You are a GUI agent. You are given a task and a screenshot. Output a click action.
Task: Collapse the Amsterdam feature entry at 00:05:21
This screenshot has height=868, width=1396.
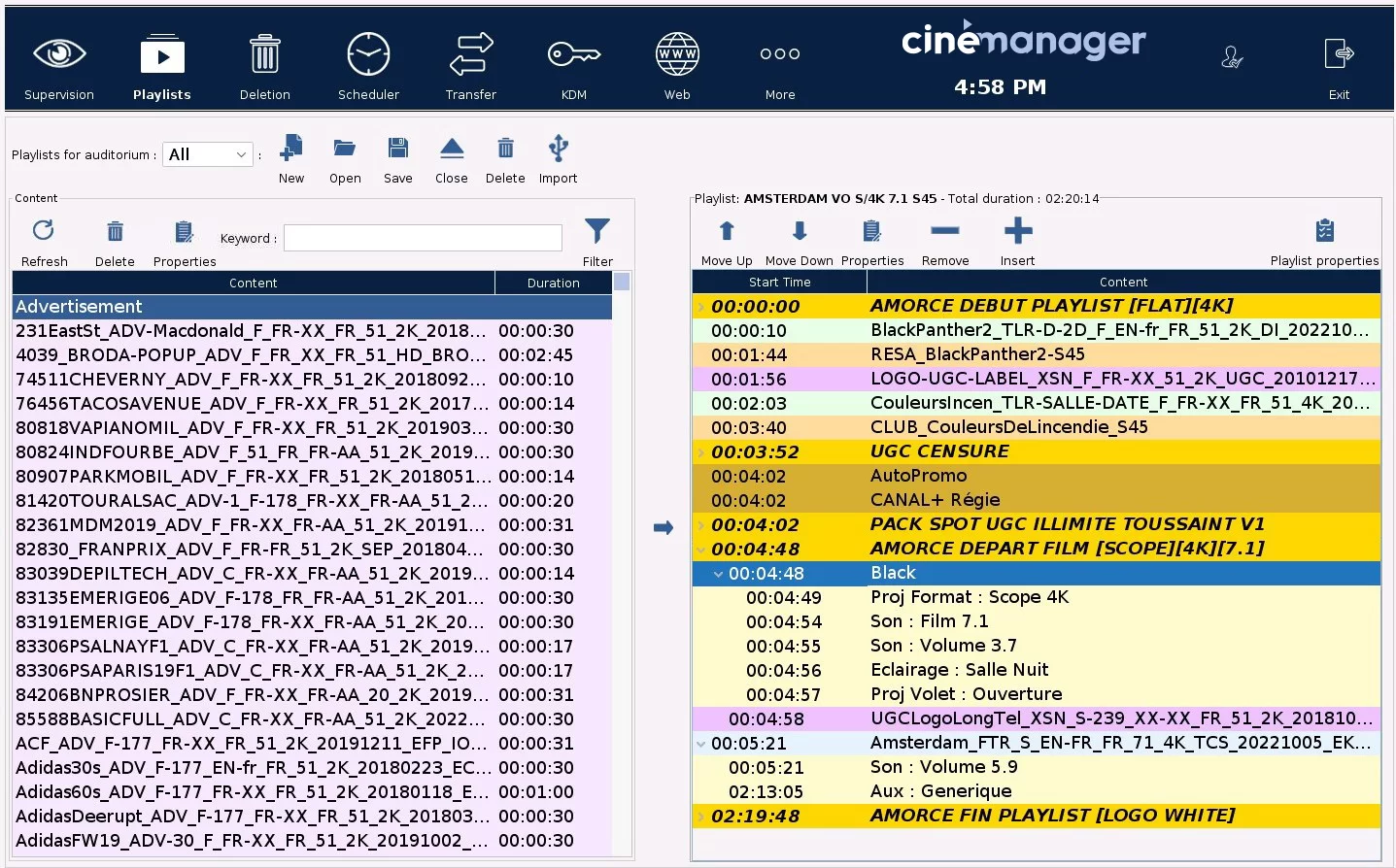[700, 744]
